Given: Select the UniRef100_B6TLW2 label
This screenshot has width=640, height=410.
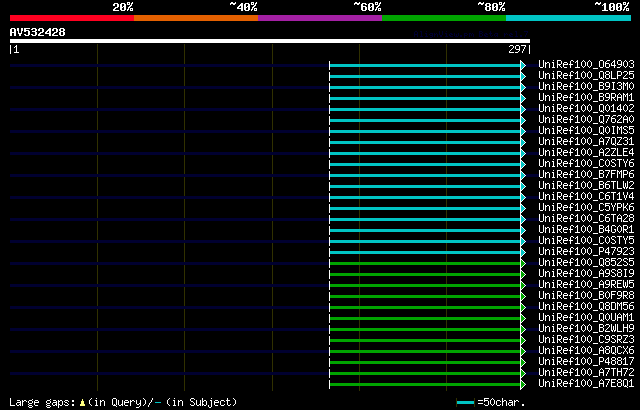Looking at the screenshot, I should coord(587,186).
